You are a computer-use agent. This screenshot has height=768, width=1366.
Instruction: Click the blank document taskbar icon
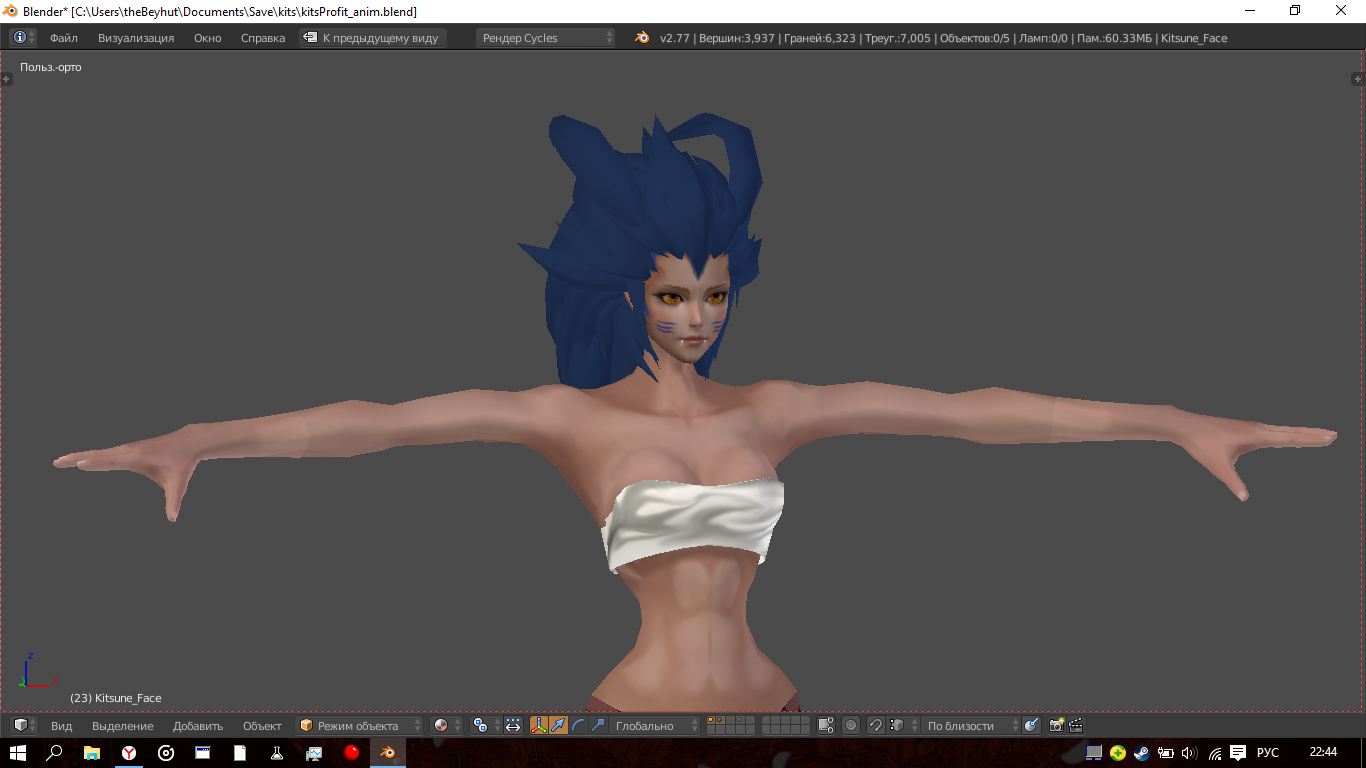point(240,753)
